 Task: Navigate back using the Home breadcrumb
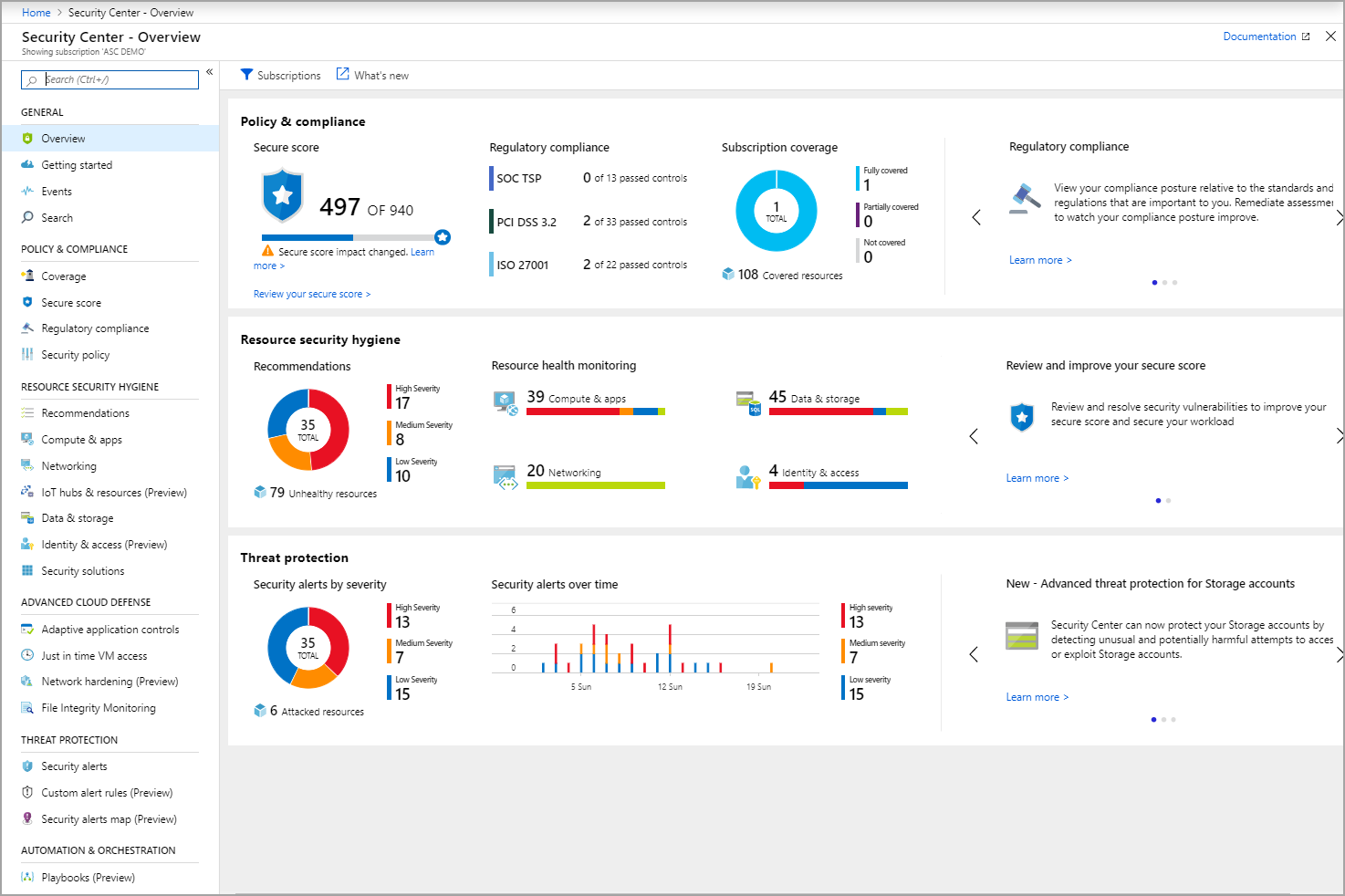pyautogui.click(x=36, y=12)
